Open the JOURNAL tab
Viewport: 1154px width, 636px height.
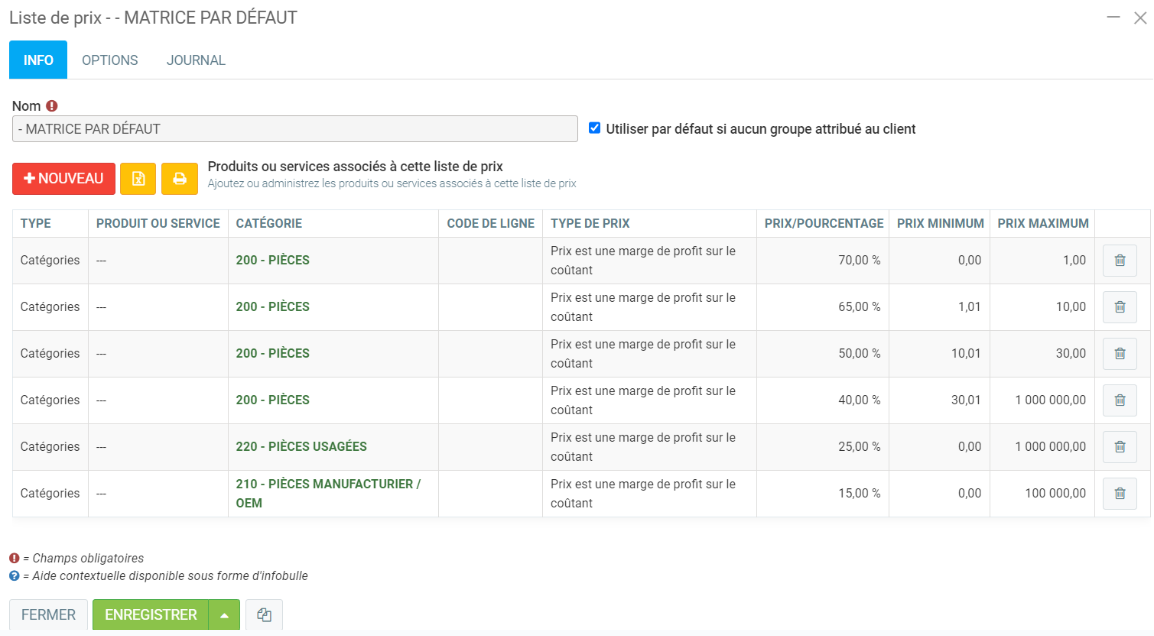[x=196, y=60]
